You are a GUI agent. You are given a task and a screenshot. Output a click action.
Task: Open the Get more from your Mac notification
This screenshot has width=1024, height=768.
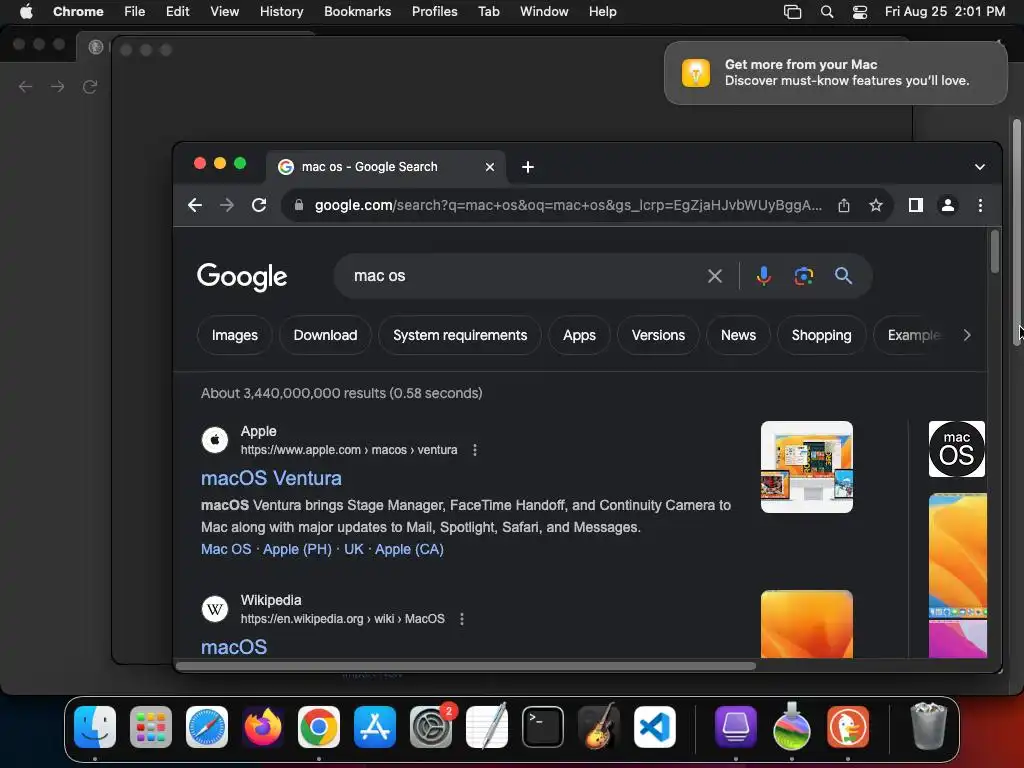tap(835, 72)
